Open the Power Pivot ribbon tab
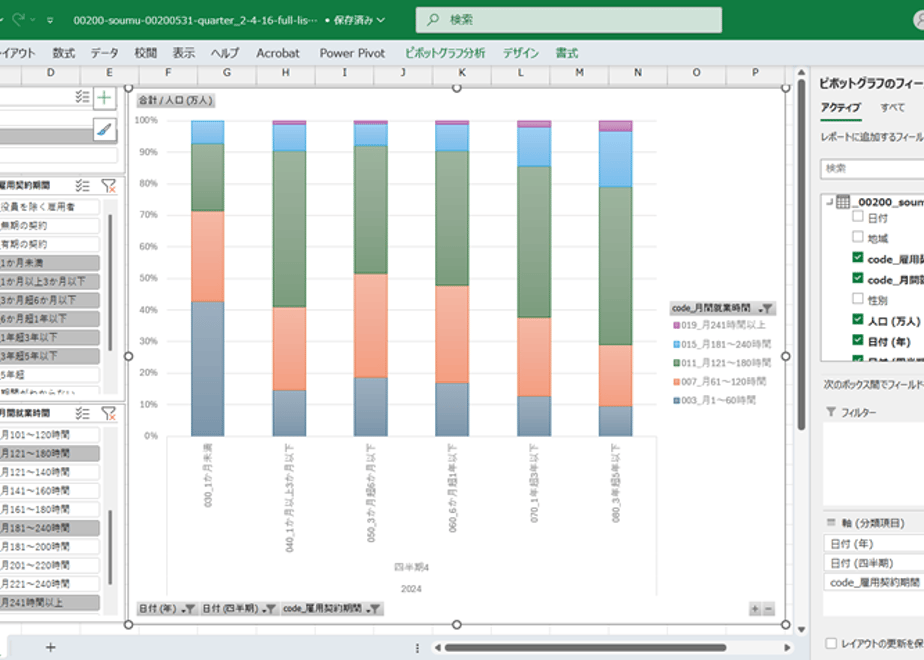The height and width of the screenshot is (660, 924). click(x=352, y=53)
